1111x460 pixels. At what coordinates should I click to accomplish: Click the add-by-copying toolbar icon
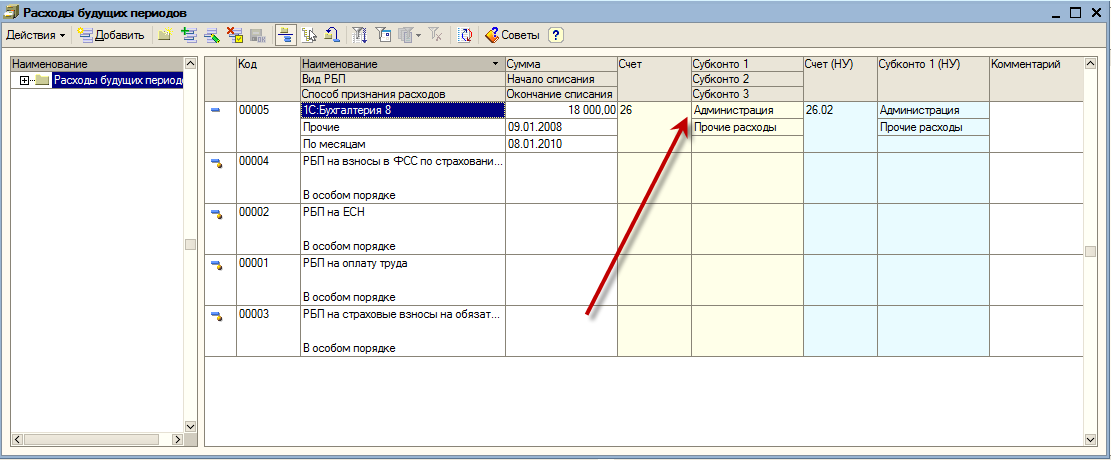pyautogui.click(x=187, y=35)
